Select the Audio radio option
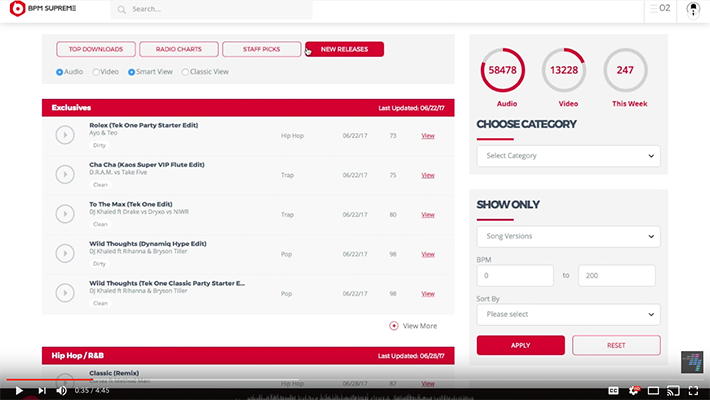Viewport: 710px width, 400px height. (x=59, y=72)
